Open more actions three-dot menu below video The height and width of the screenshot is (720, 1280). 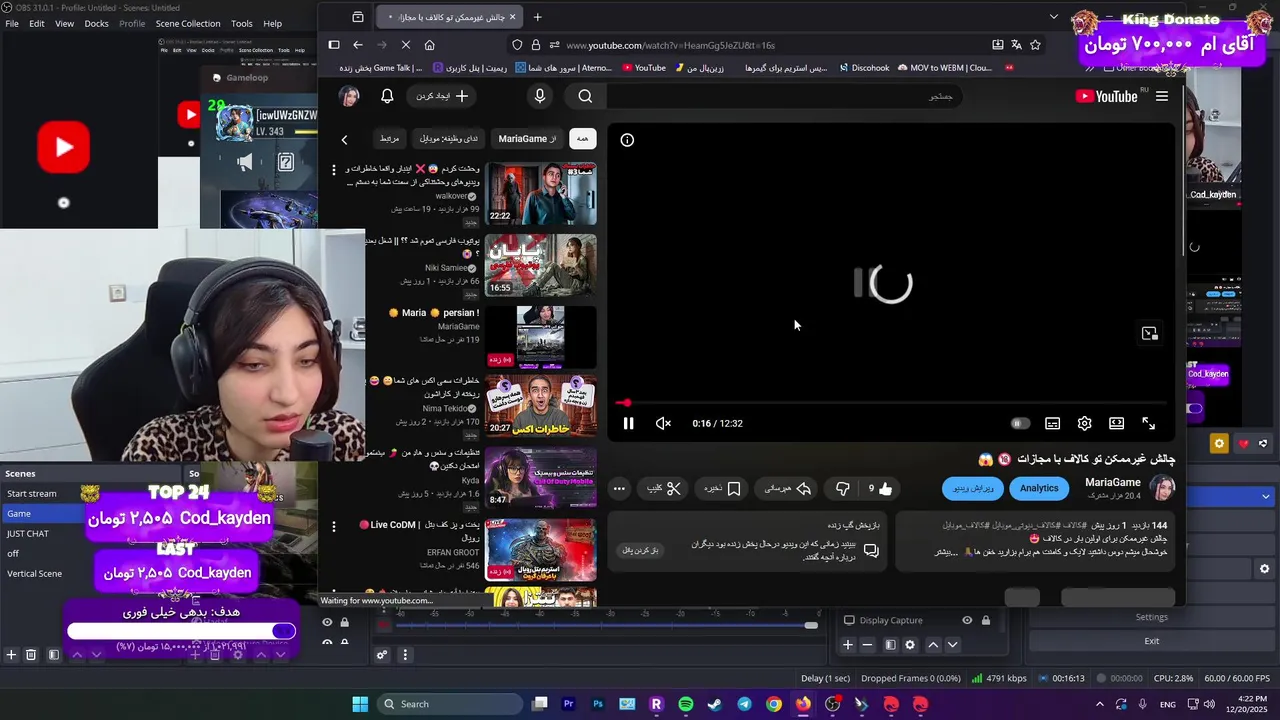(619, 488)
